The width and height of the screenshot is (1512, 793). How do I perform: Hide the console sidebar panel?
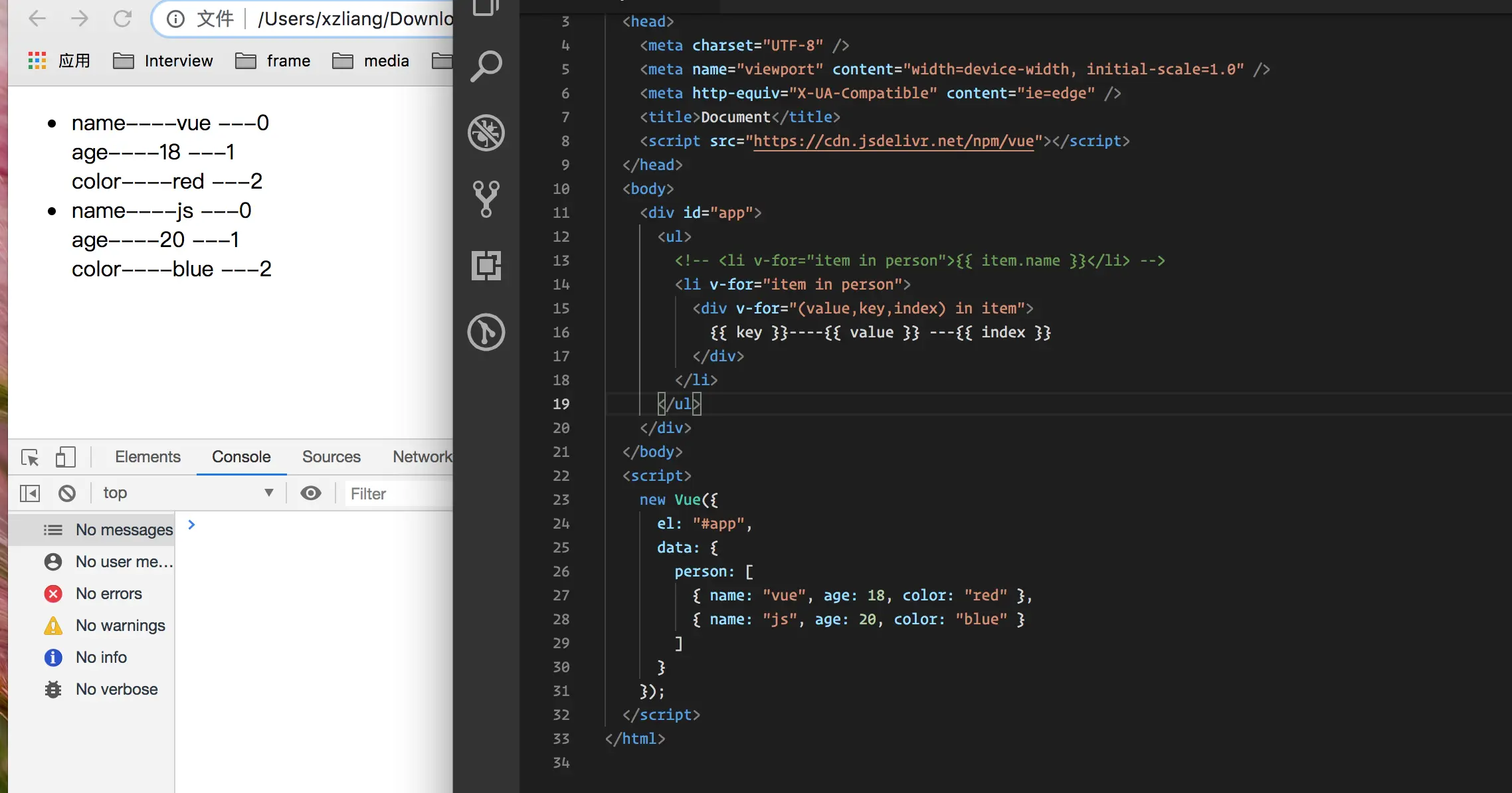pos(30,493)
